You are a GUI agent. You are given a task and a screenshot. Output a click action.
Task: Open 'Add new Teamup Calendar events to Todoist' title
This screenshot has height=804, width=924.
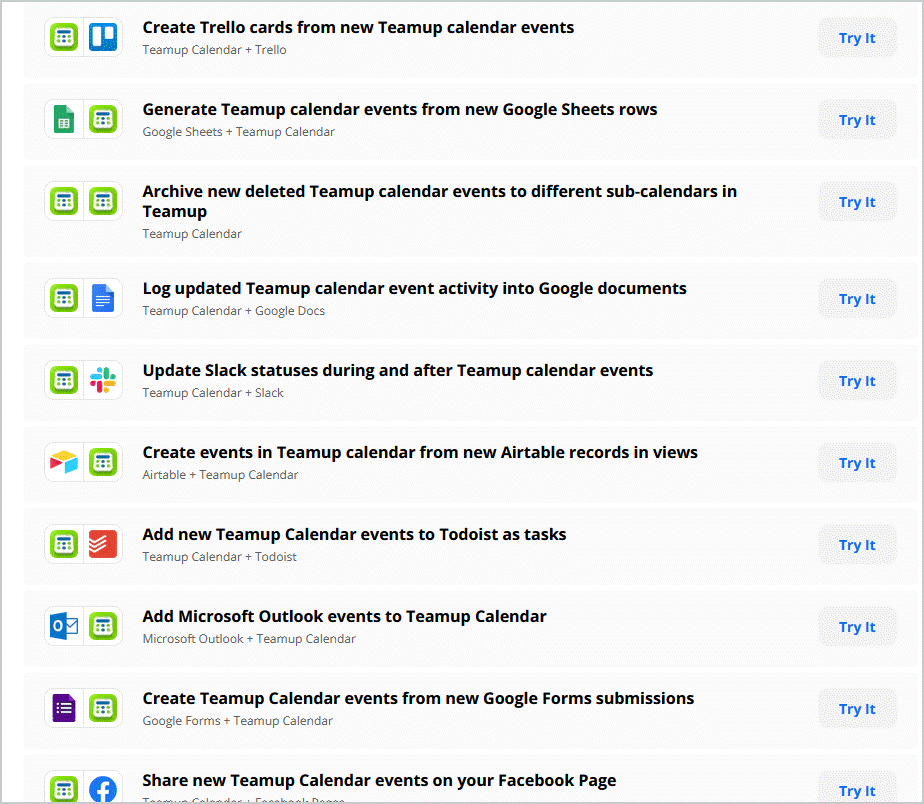354,535
